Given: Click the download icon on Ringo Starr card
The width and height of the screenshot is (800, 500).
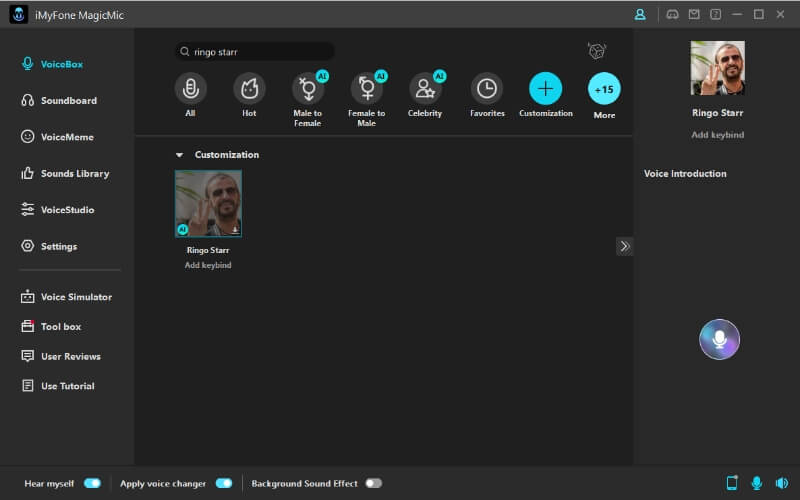Looking at the screenshot, I should click(235, 230).
